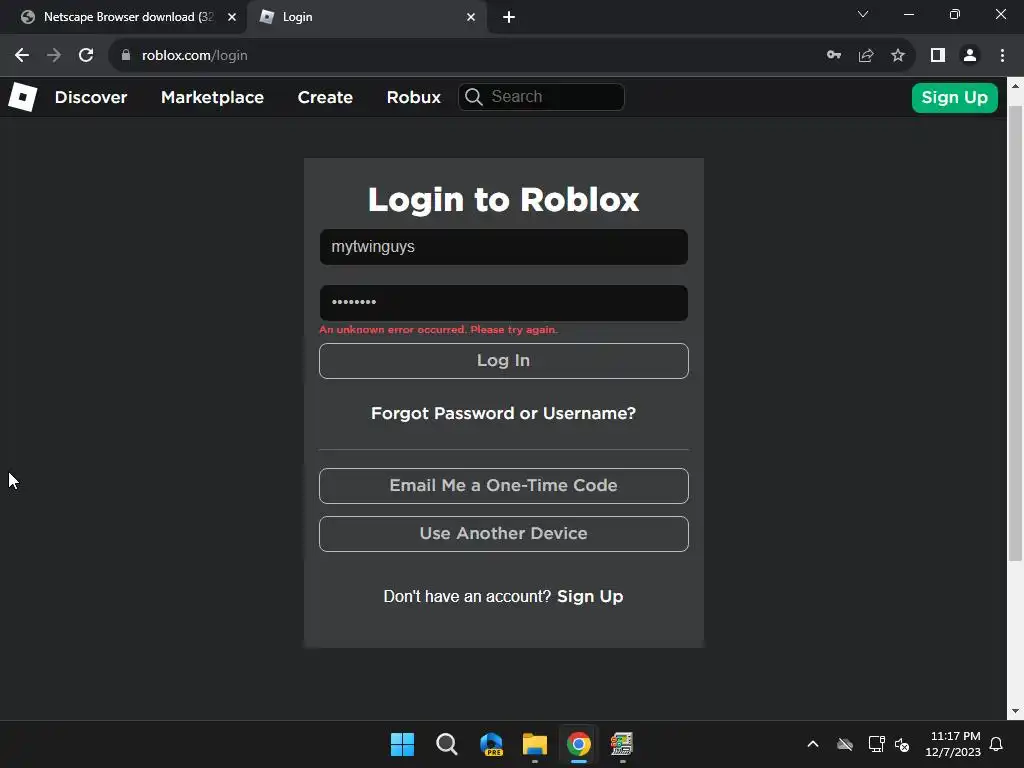Viewport: 1024px width, 768px height.
Task: Click the Roblox search magnifier icon
Action: click(474, 97)
